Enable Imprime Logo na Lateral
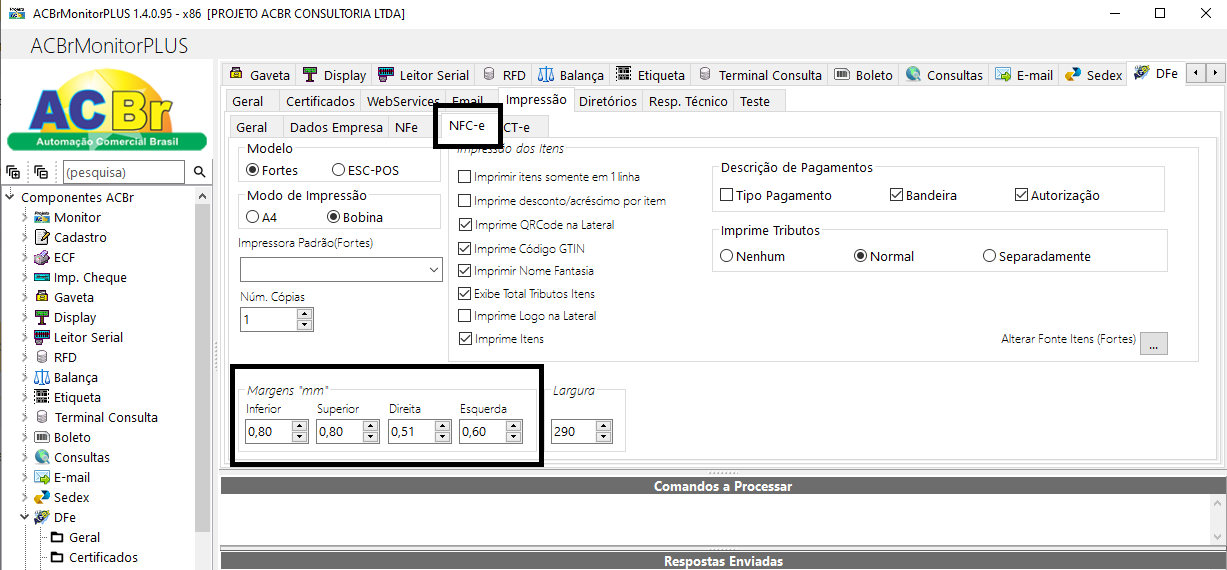Image resolution: width=1227 pixels, height=570 pixels. [465, 316]
